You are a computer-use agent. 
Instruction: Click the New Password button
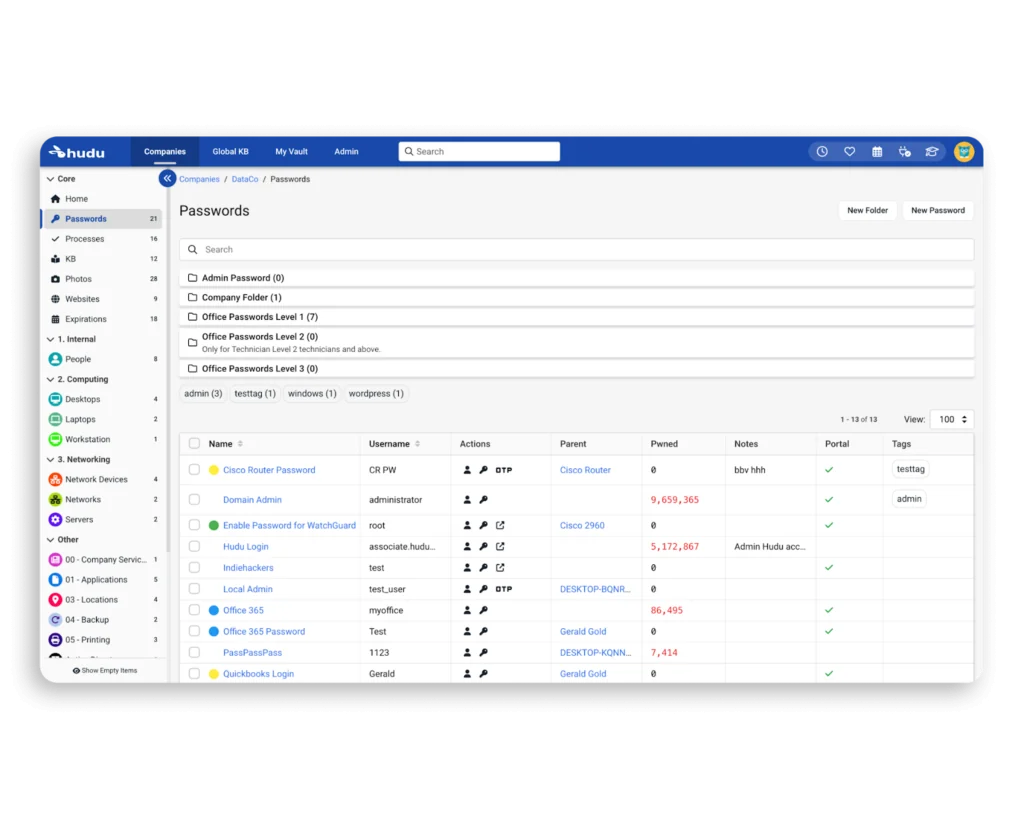click(937, 211)
